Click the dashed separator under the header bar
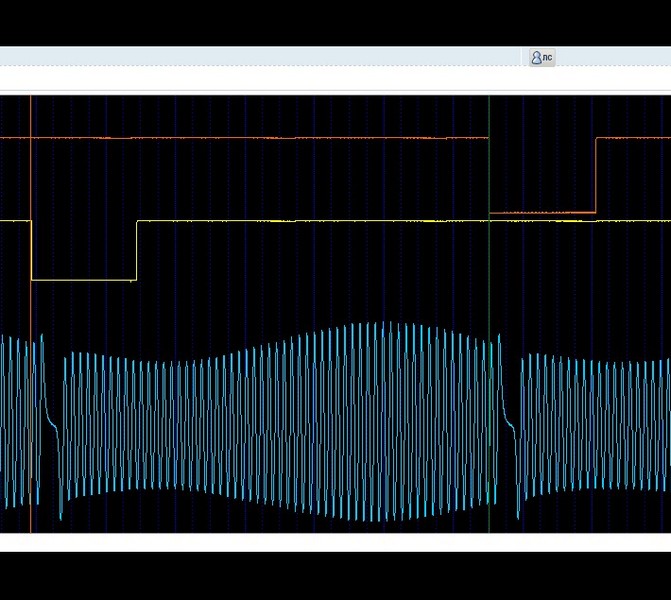671x600 pixels. coord(336,66)
